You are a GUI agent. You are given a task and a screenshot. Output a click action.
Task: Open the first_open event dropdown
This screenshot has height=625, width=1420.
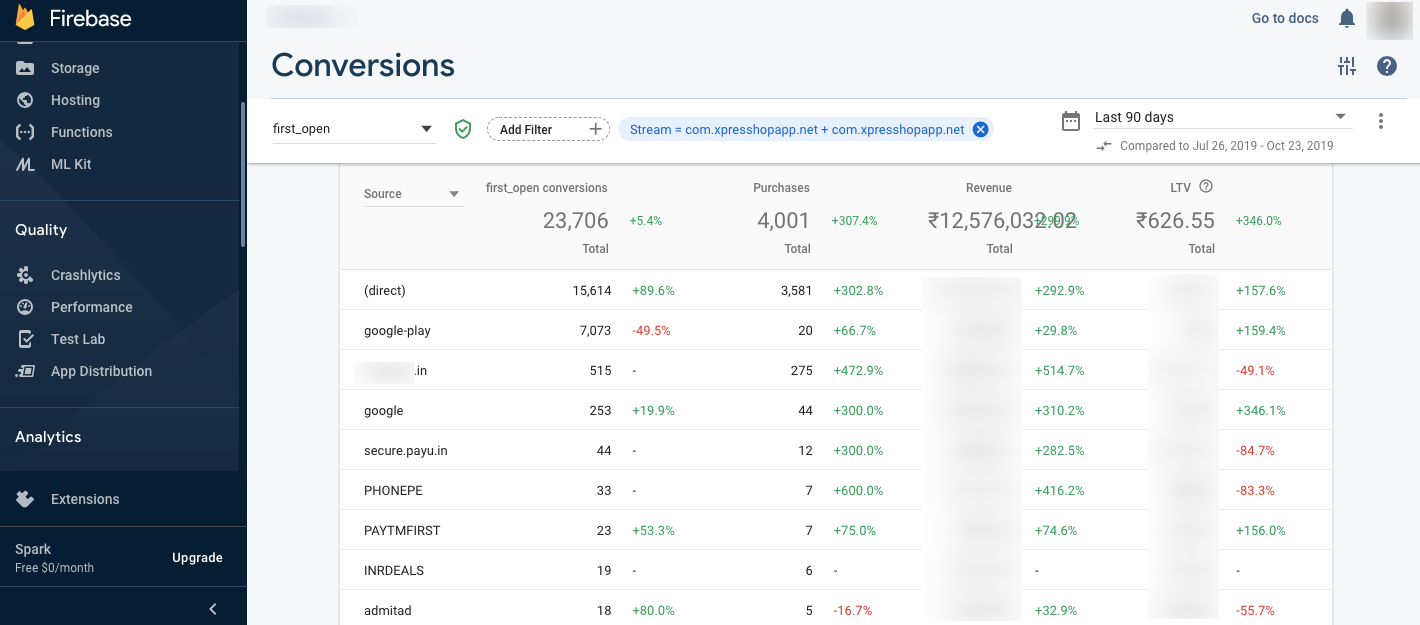tap(355, 129)
